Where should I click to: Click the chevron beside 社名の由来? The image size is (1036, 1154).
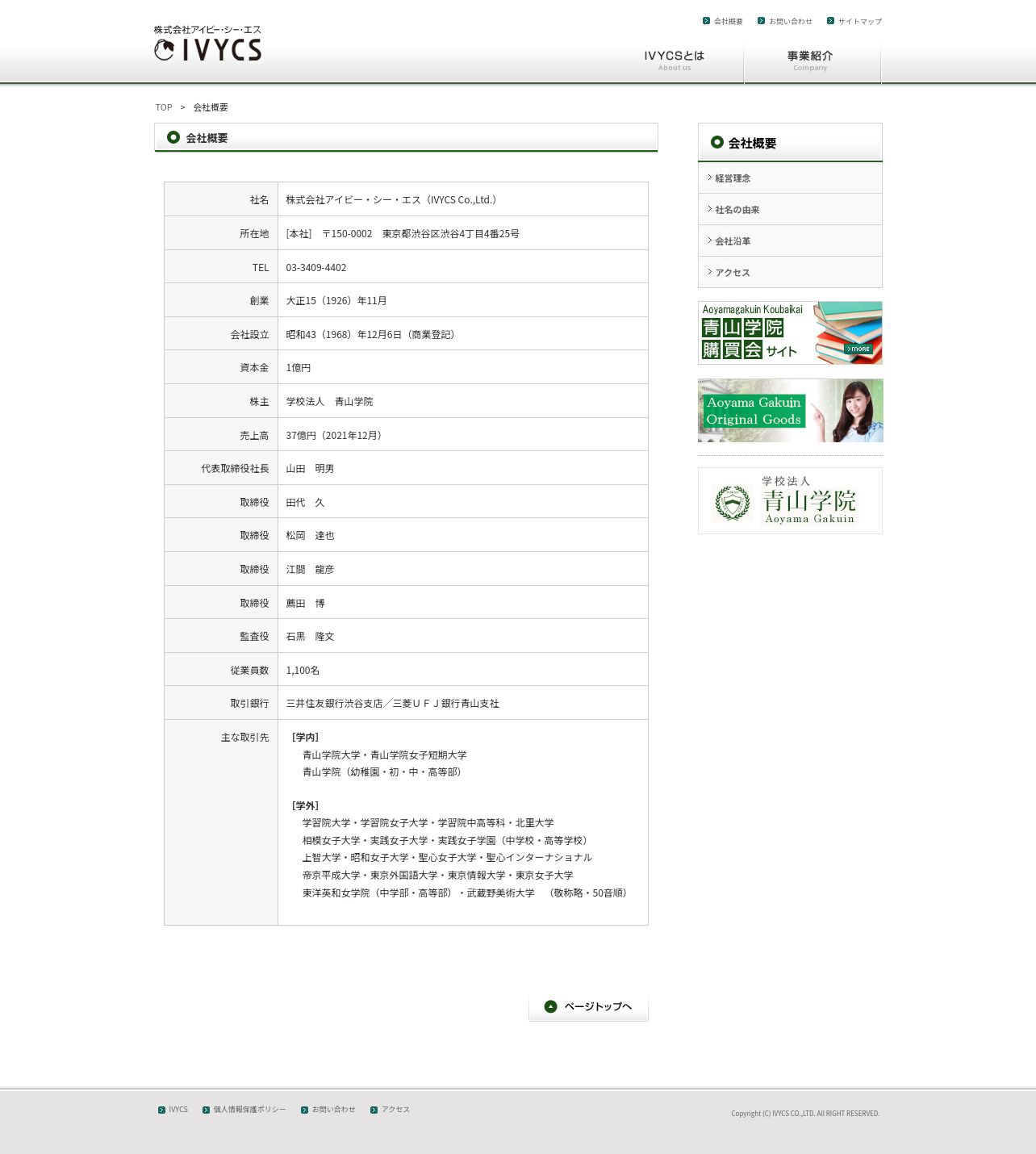click(x=709, y=209)
